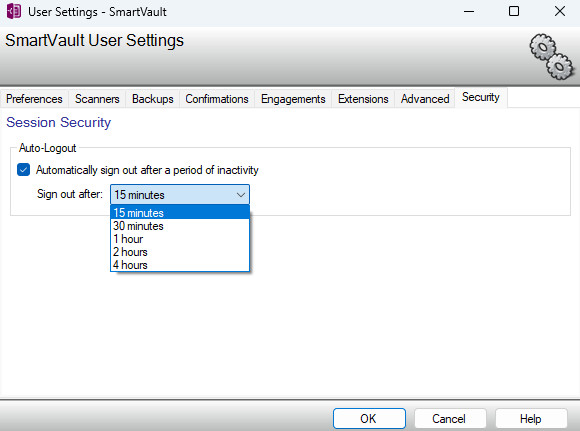
Task: Click the gears settings icon in header
Action: (x=552, y=56)
